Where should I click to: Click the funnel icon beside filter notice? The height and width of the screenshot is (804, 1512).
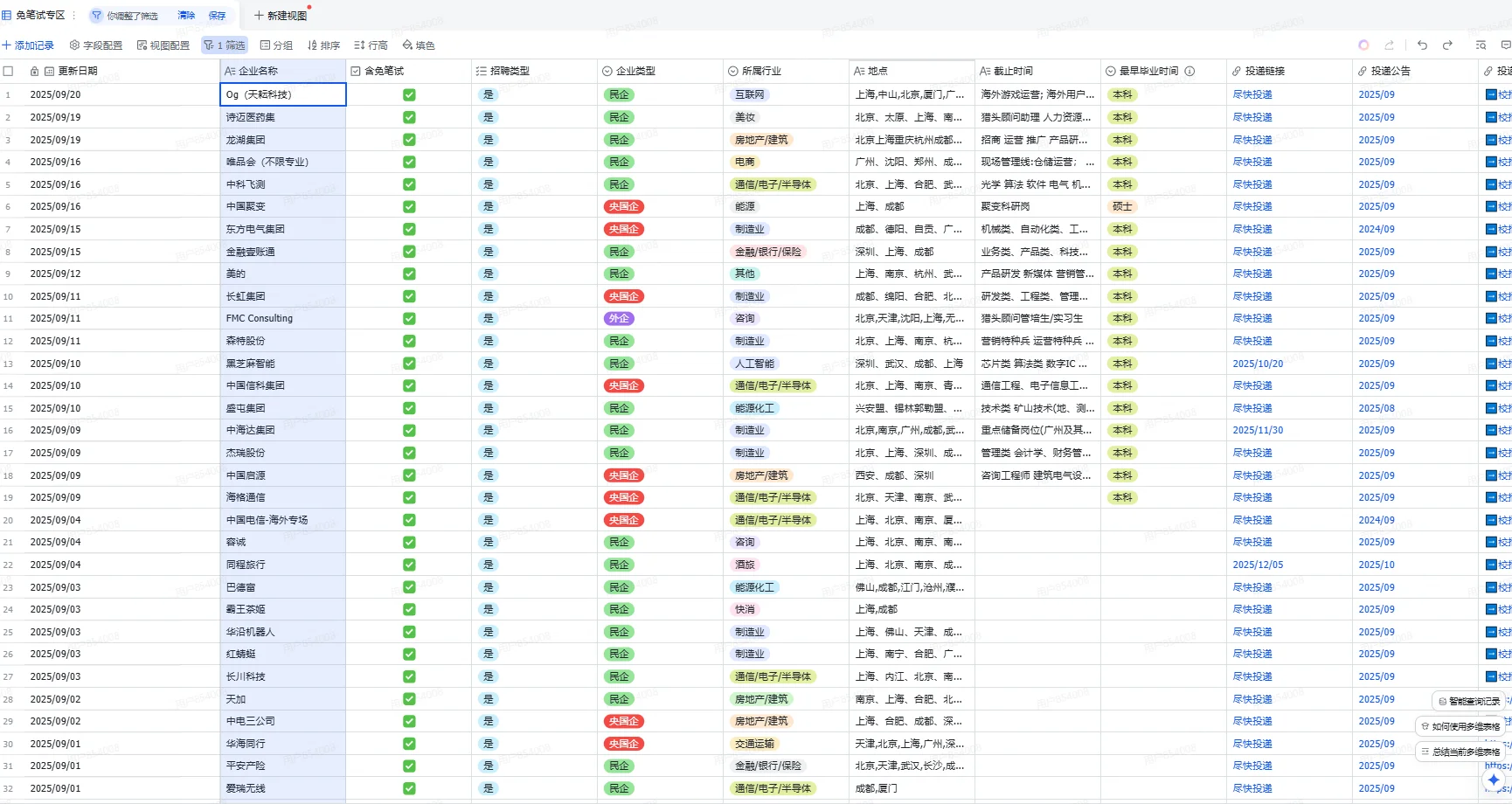96,16
